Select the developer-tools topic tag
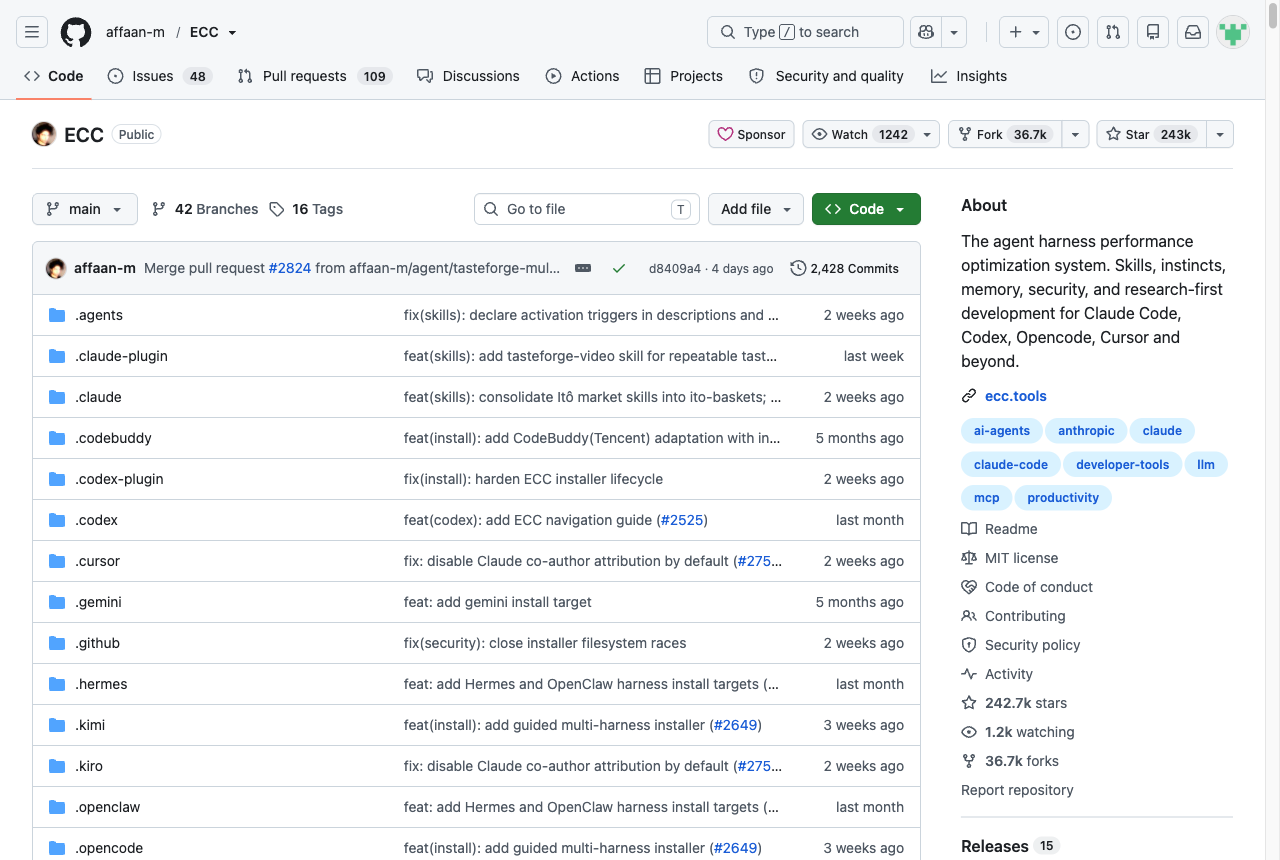This screenshot has height=860, width=1280. (1122, 464)
